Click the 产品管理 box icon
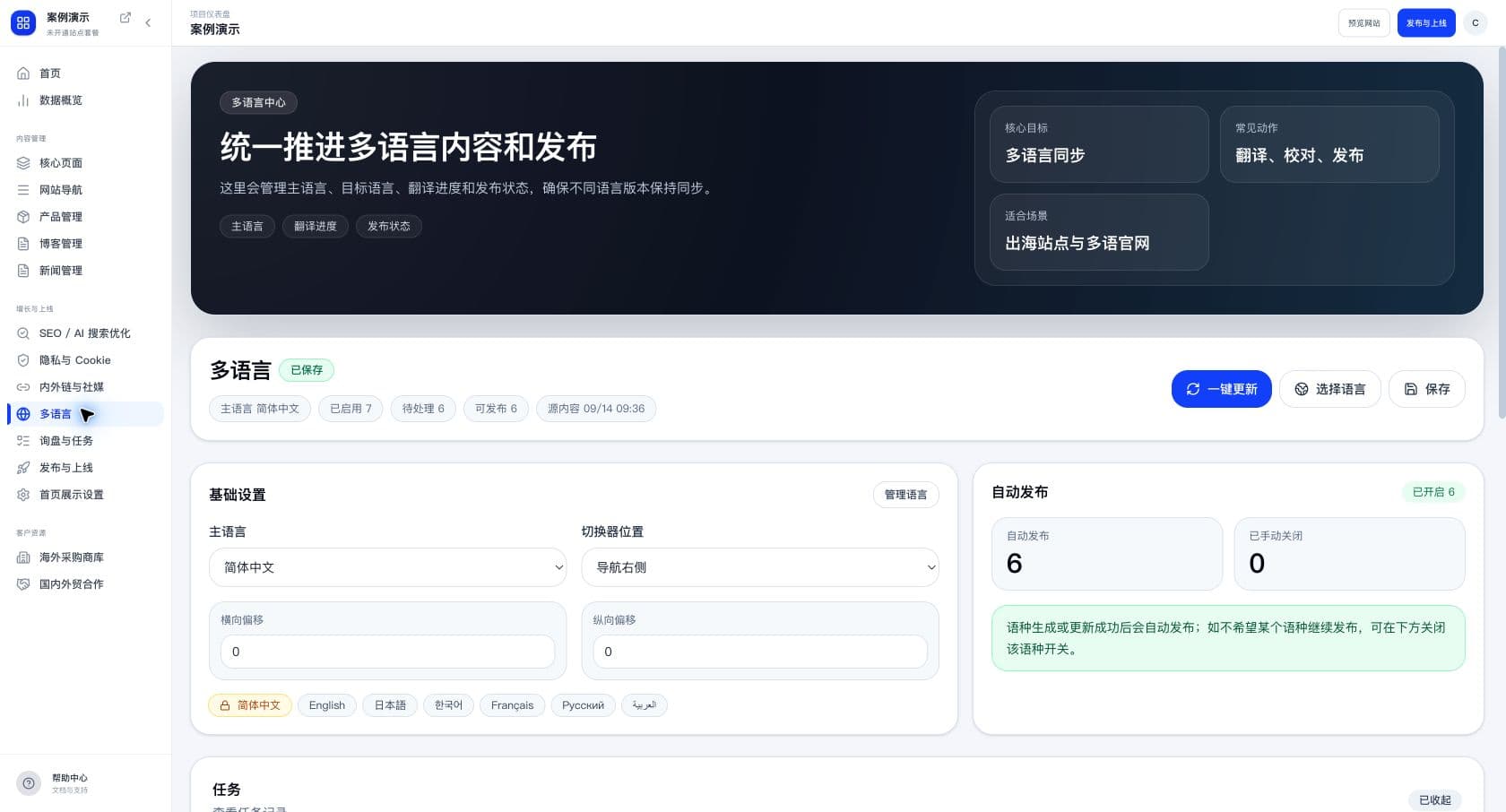 tap(23, 217)
